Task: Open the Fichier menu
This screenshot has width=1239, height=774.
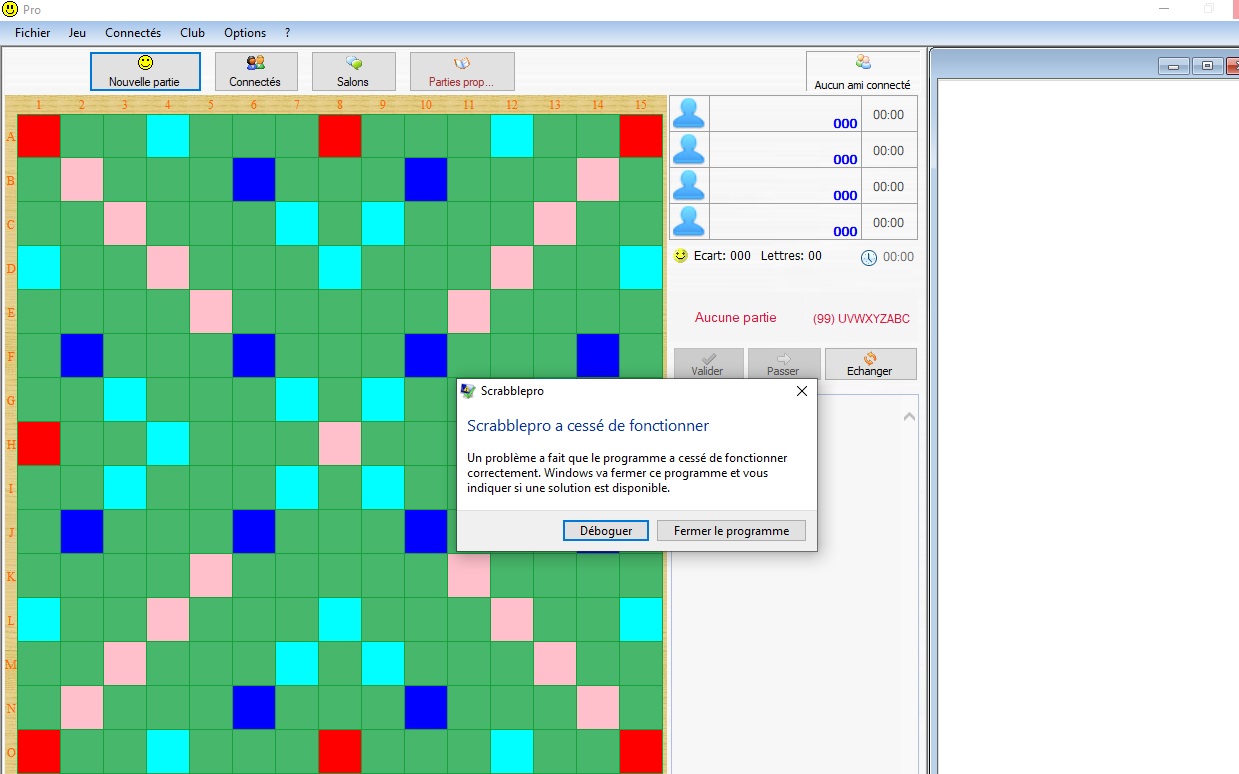Action: pyautogui.click(x=33, y=33)
